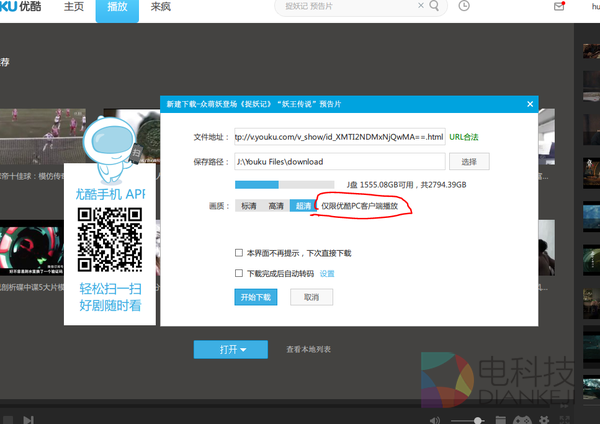600x424 pixels.
Task: Click the video title text under the soccer thumbnail
Action: pyautogui.click(x=32, y=176)
